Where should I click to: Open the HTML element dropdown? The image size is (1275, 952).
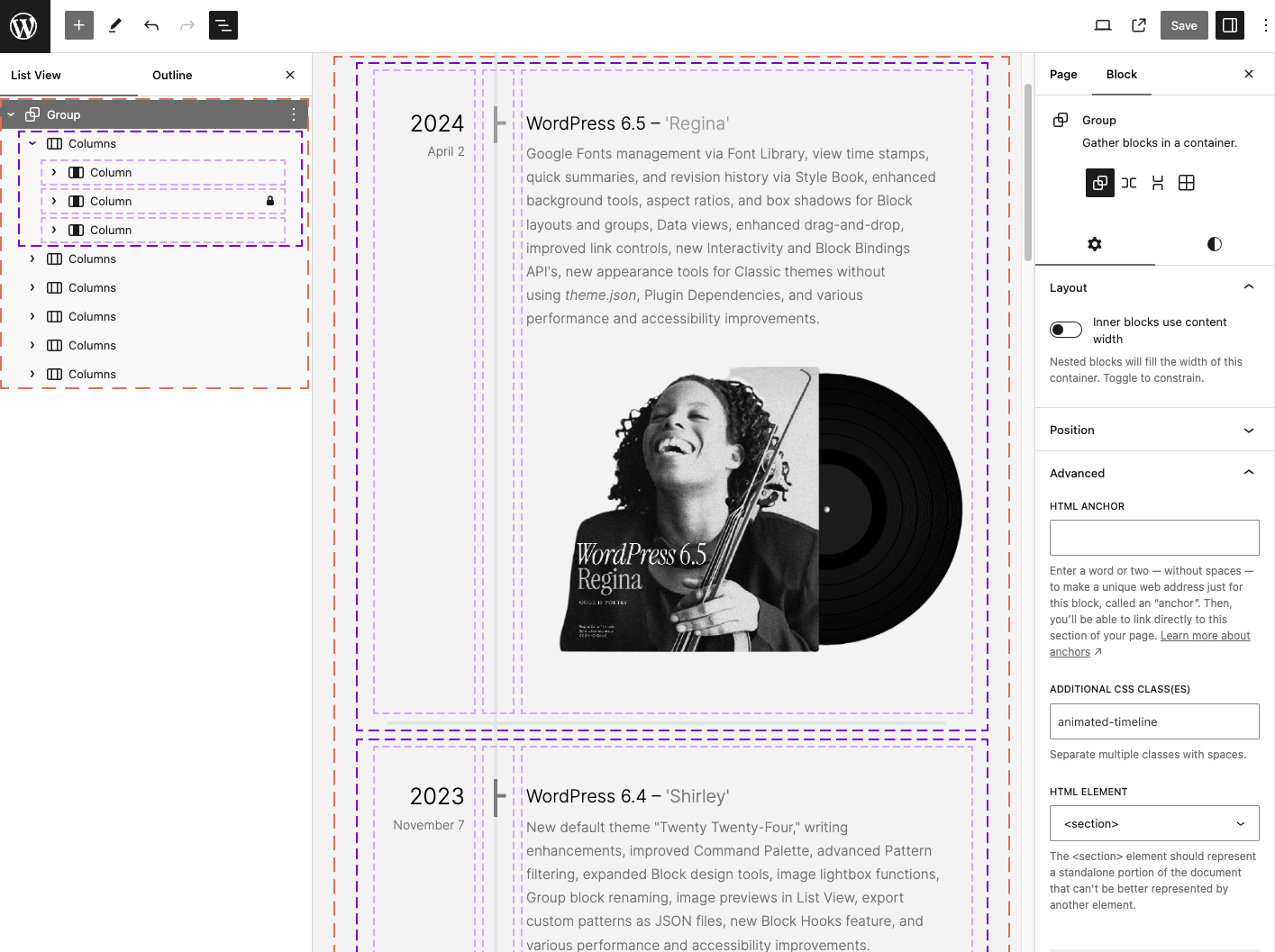click(x=1154, y=823)
